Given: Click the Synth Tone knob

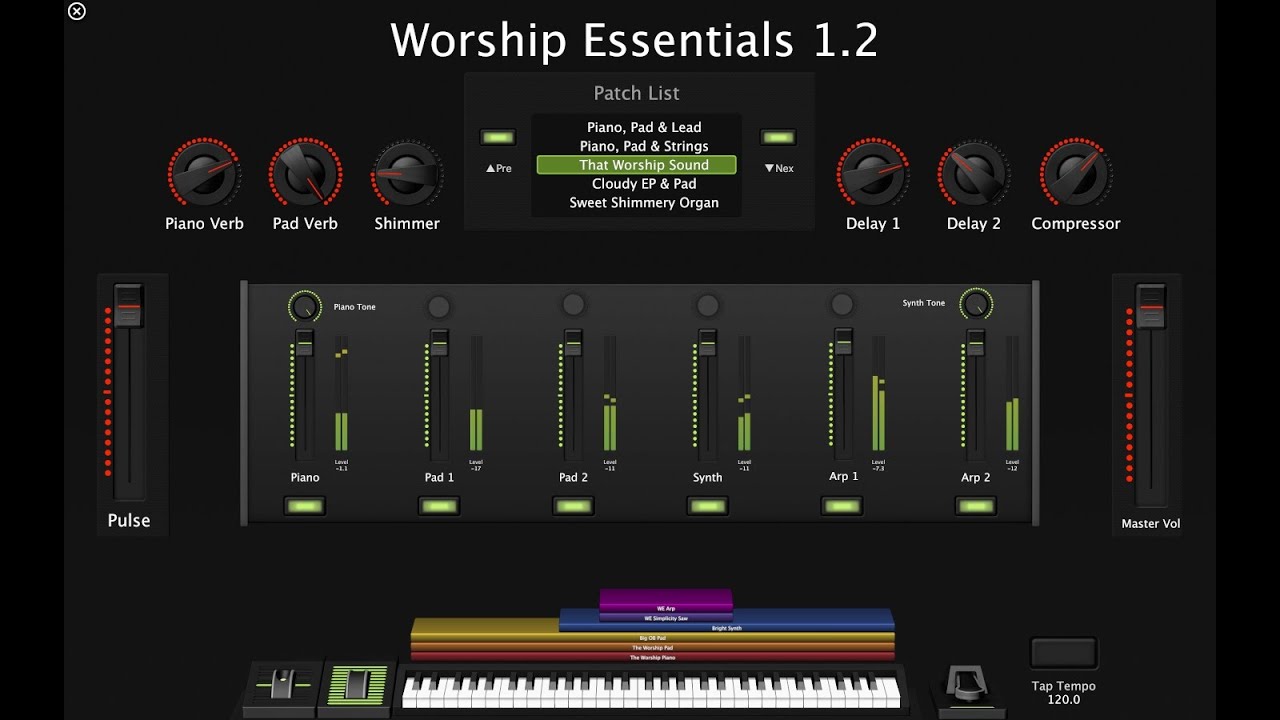Looking at the screenshot, I should click(976, 304).
